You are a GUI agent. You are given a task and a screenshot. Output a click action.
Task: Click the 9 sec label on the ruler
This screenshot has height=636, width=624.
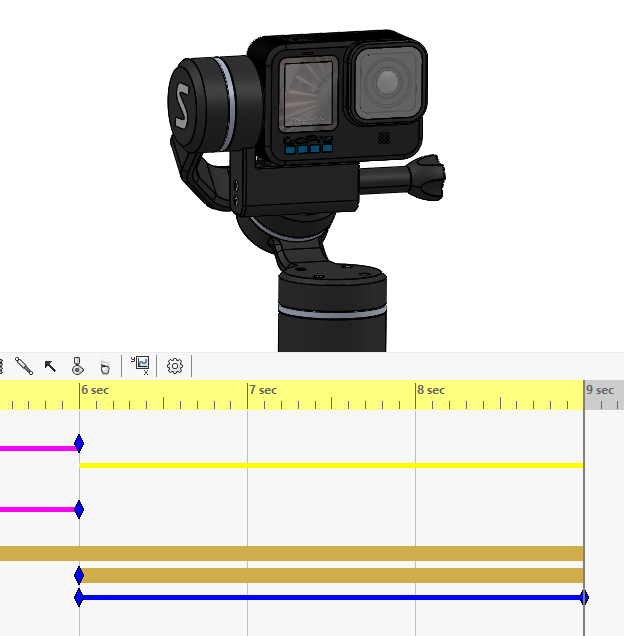[x=600, y=390]
